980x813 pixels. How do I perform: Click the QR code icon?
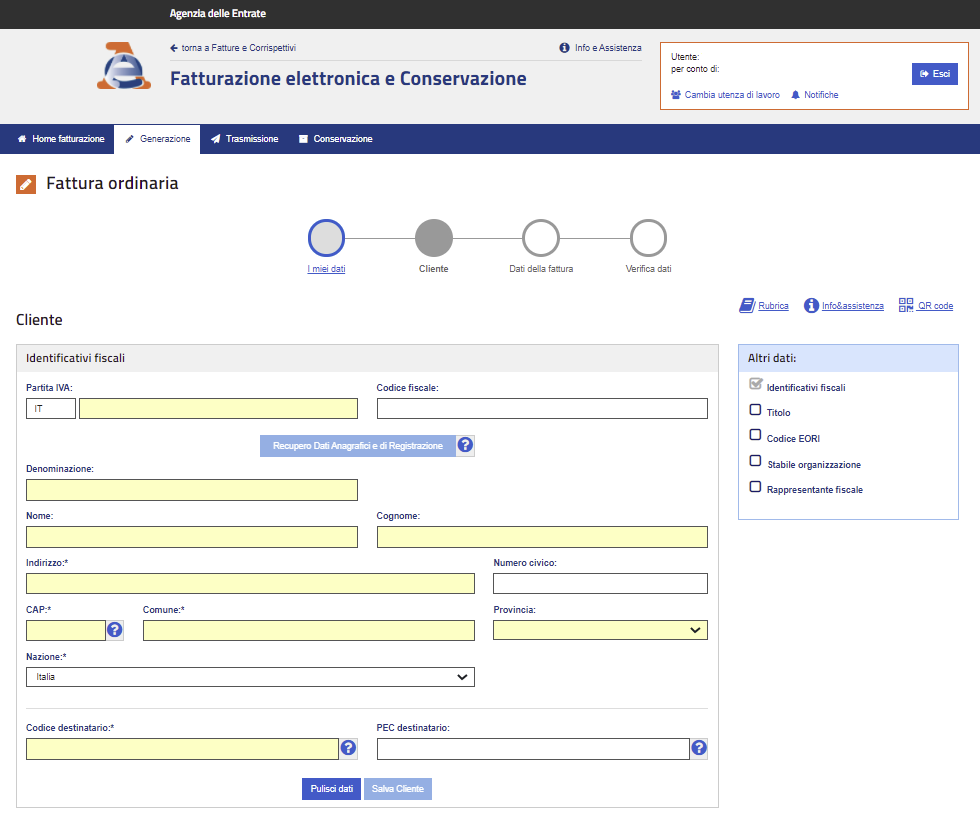click(x=906, y=305)
